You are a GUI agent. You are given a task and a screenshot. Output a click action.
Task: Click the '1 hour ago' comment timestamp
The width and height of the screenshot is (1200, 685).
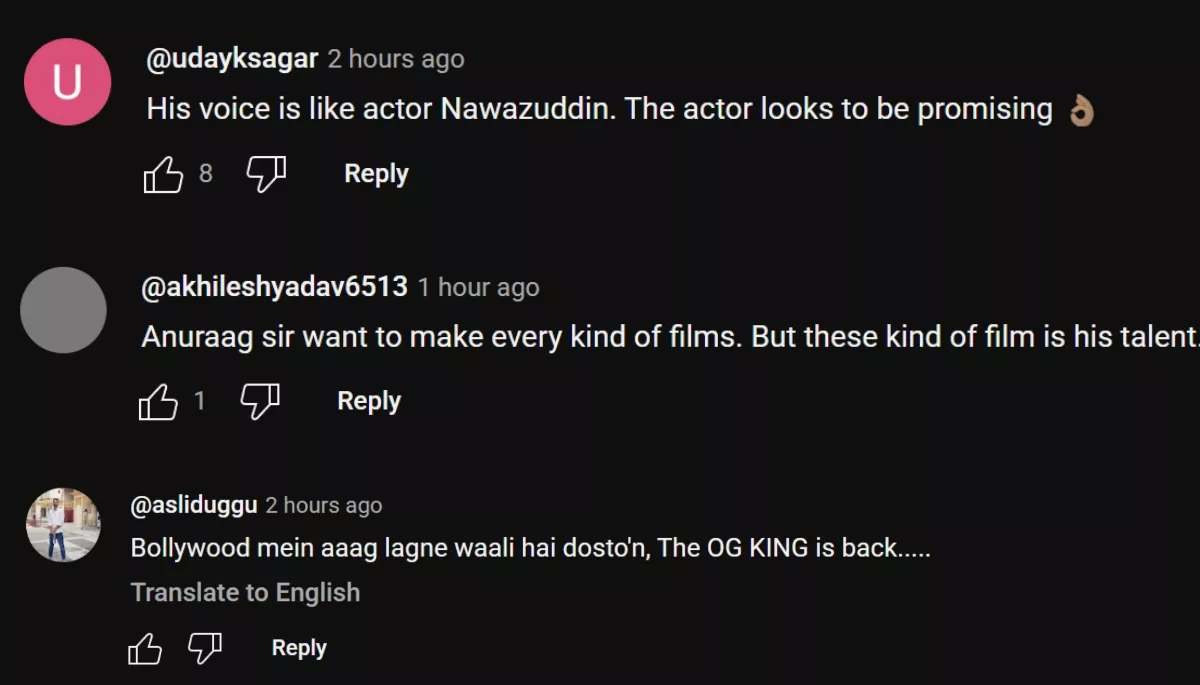(x=478, y=288)
